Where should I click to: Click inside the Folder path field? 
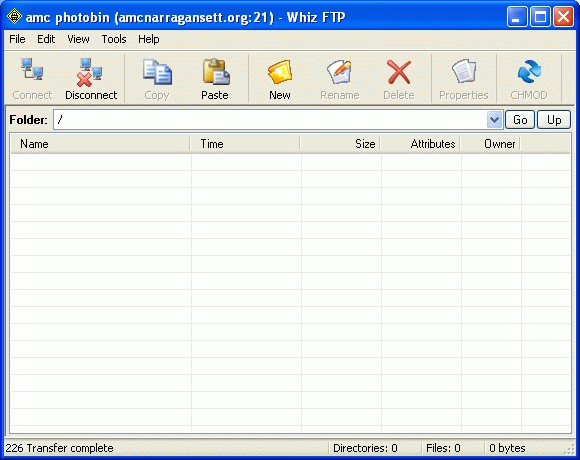(x=270, y=120)
